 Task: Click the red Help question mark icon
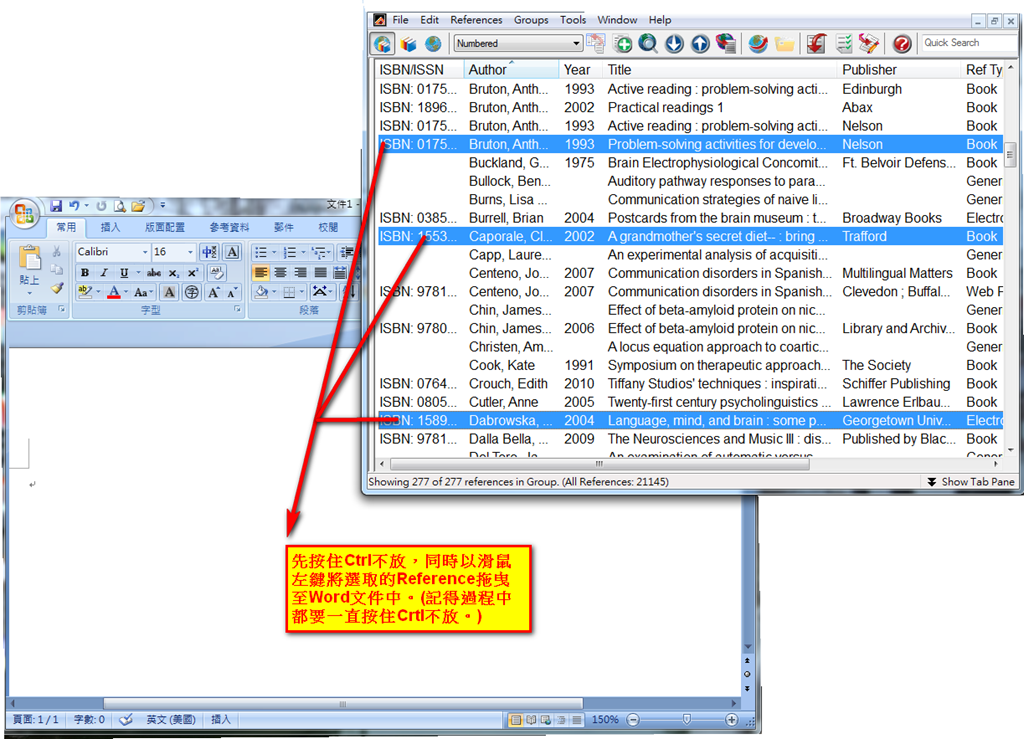tap(902, 44)
